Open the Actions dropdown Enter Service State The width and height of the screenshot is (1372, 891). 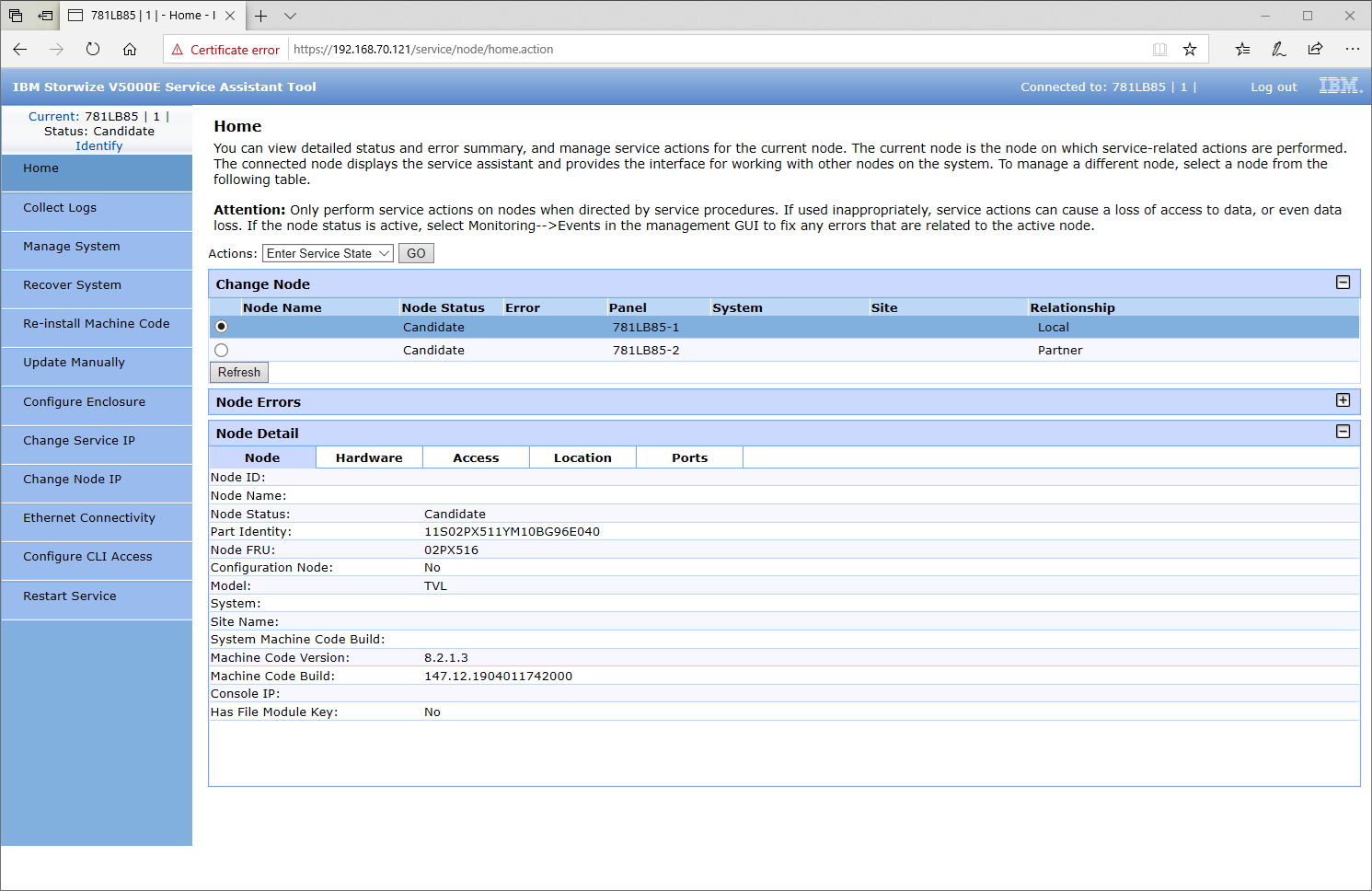tap(329, 253)
